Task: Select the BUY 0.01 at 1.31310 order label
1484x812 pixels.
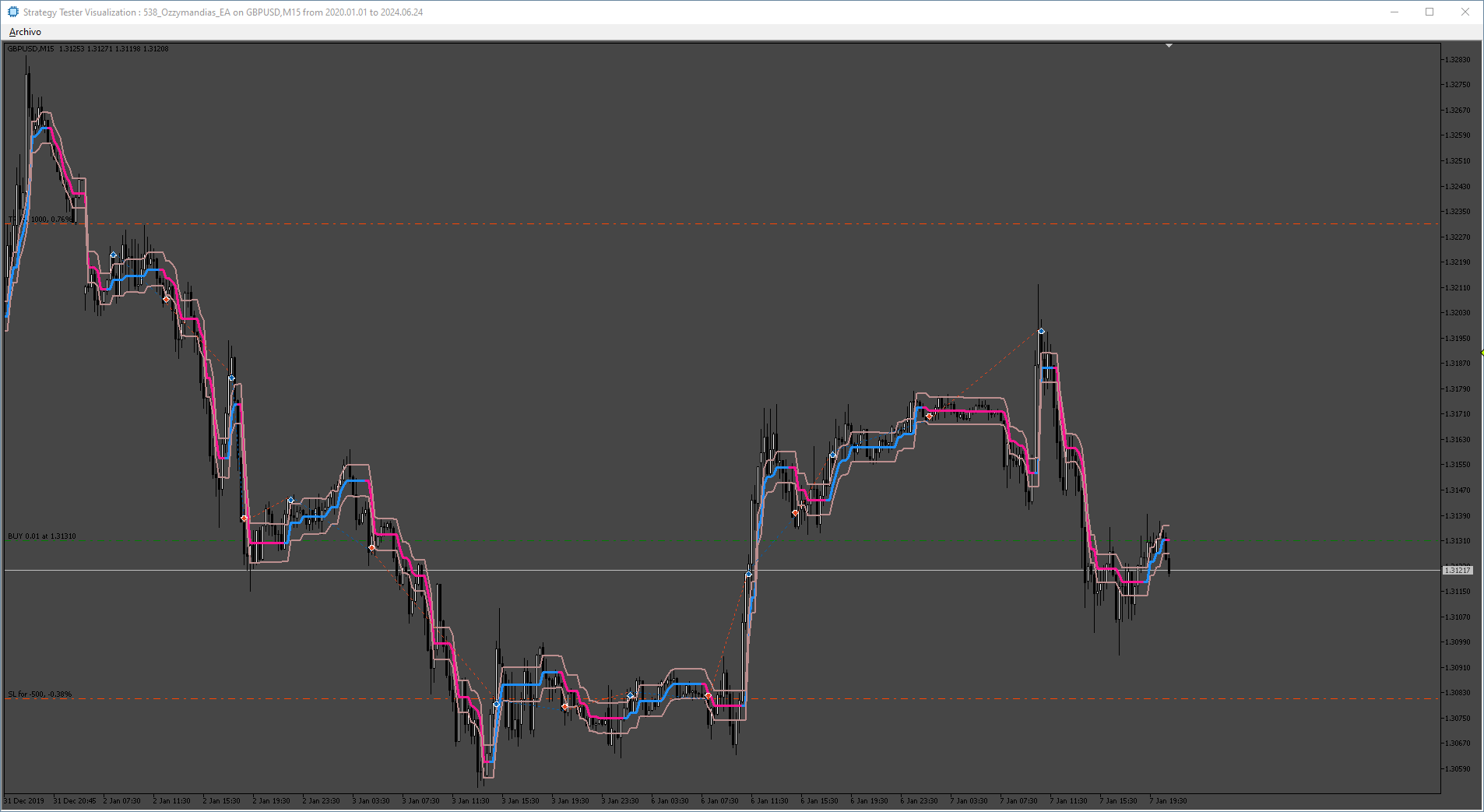Action: pyautogui.click(x=42, y=536)
